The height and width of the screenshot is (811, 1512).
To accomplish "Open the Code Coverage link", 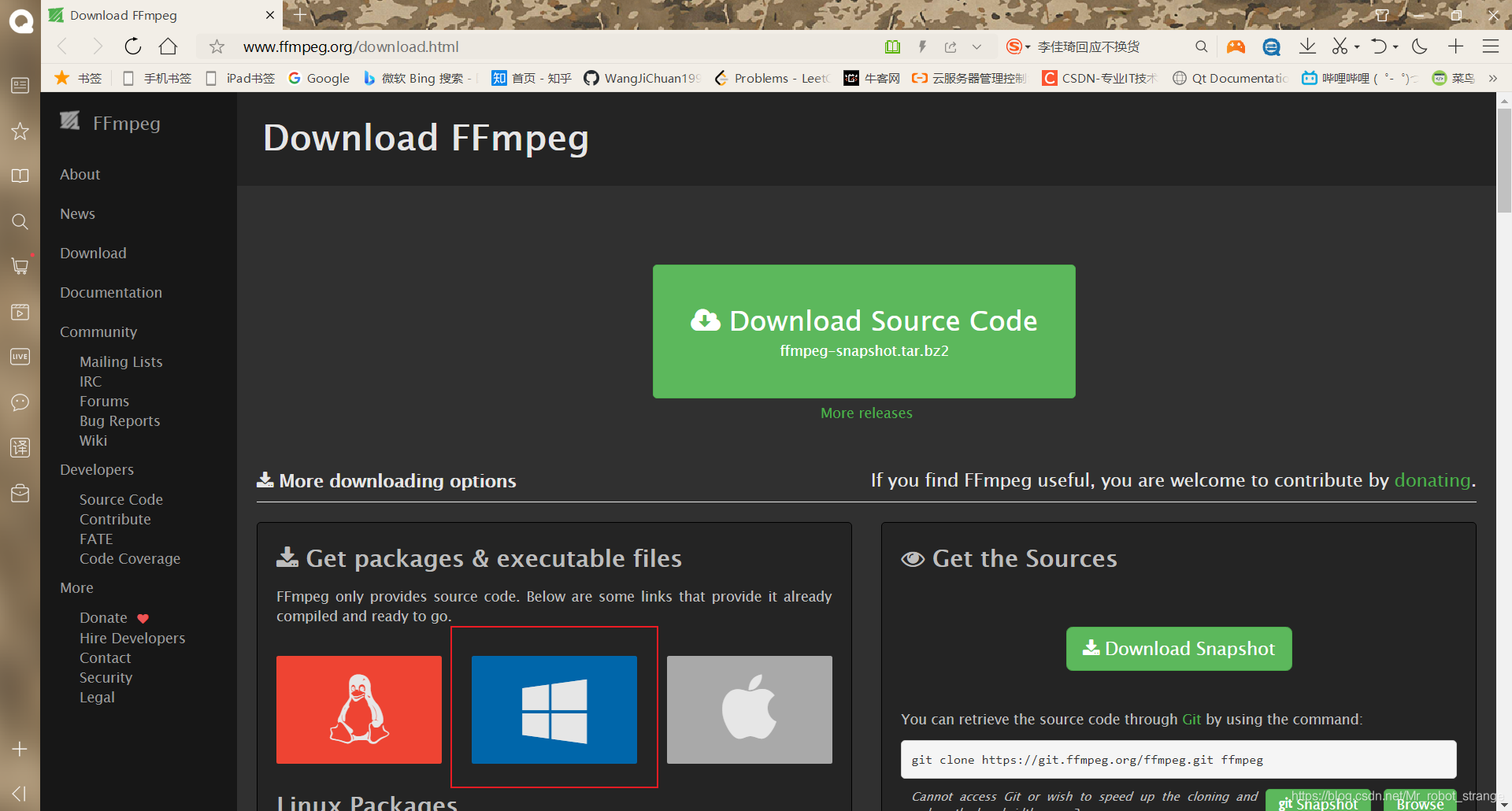I will coord(130,558).
